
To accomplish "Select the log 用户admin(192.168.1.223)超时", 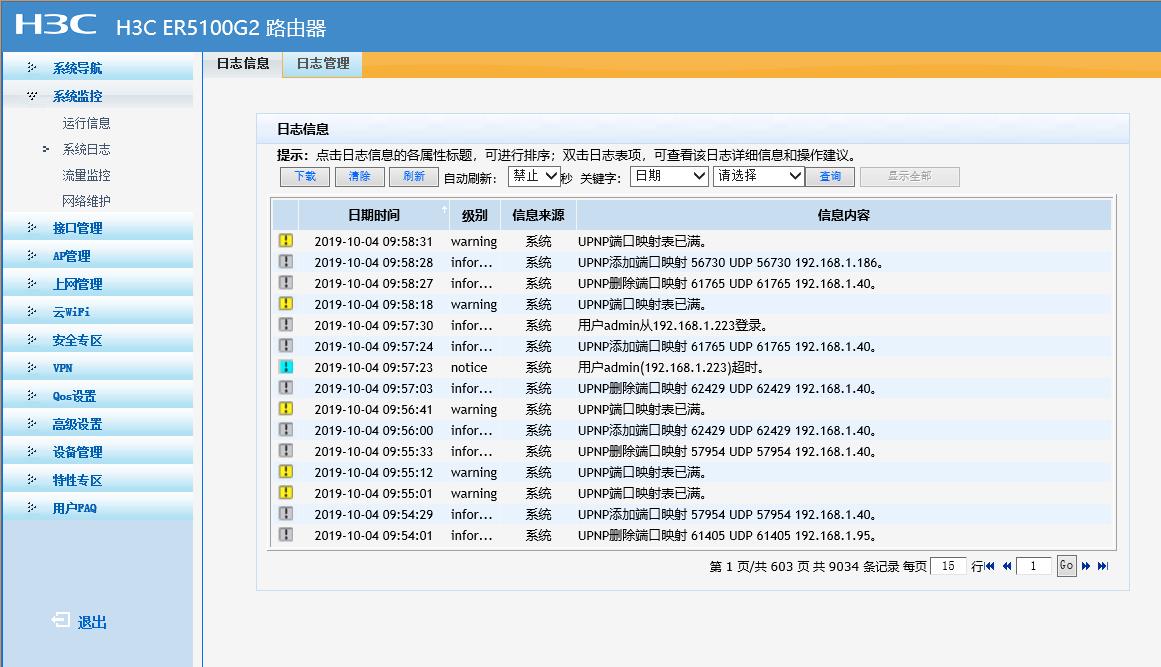I will (x=671, y=367).
